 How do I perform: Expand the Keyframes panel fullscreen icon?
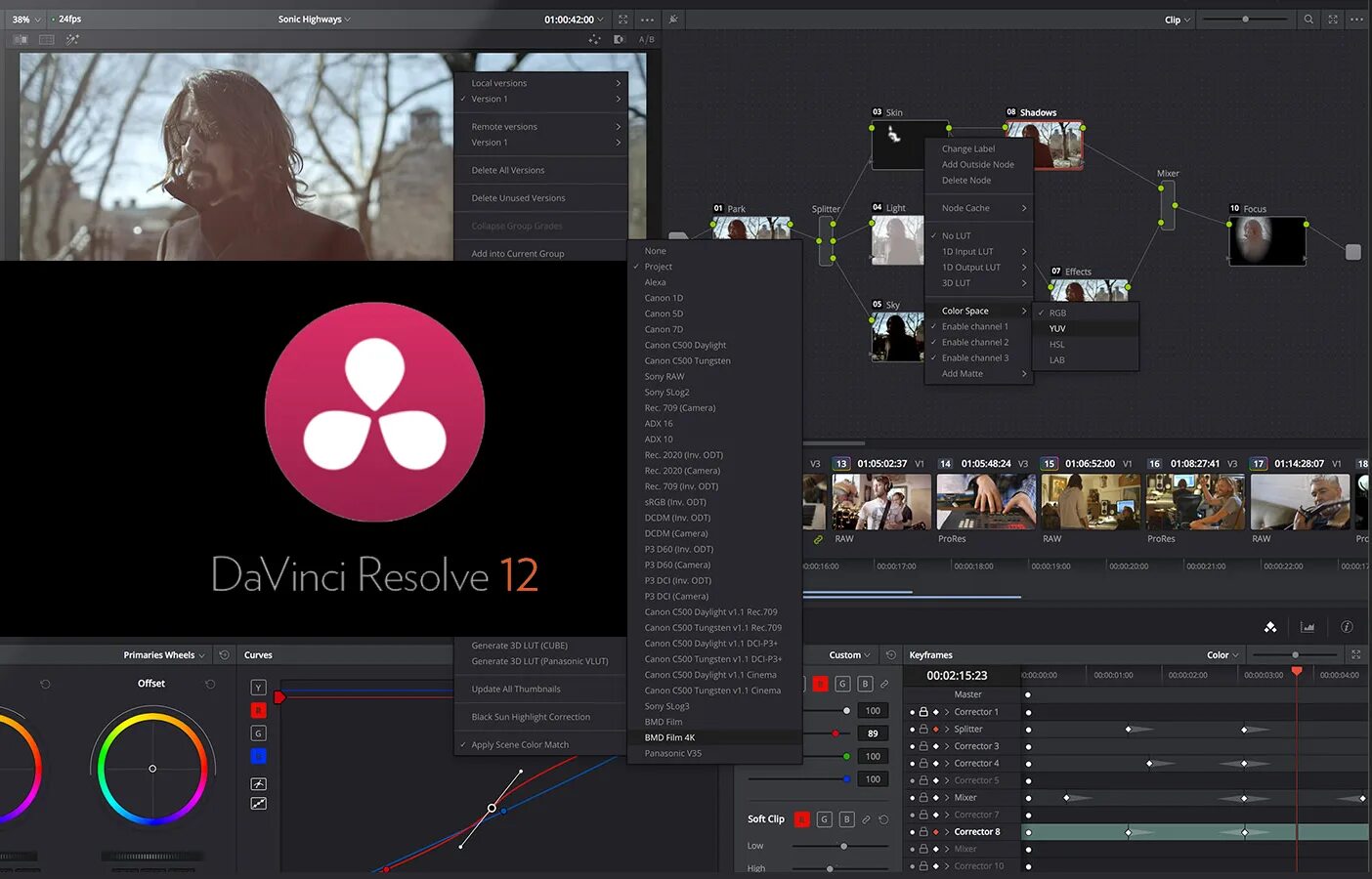point(1355,654)
